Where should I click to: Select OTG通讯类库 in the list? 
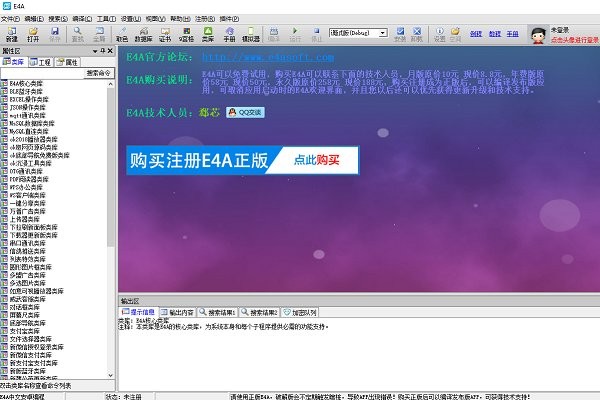point(26,171)
